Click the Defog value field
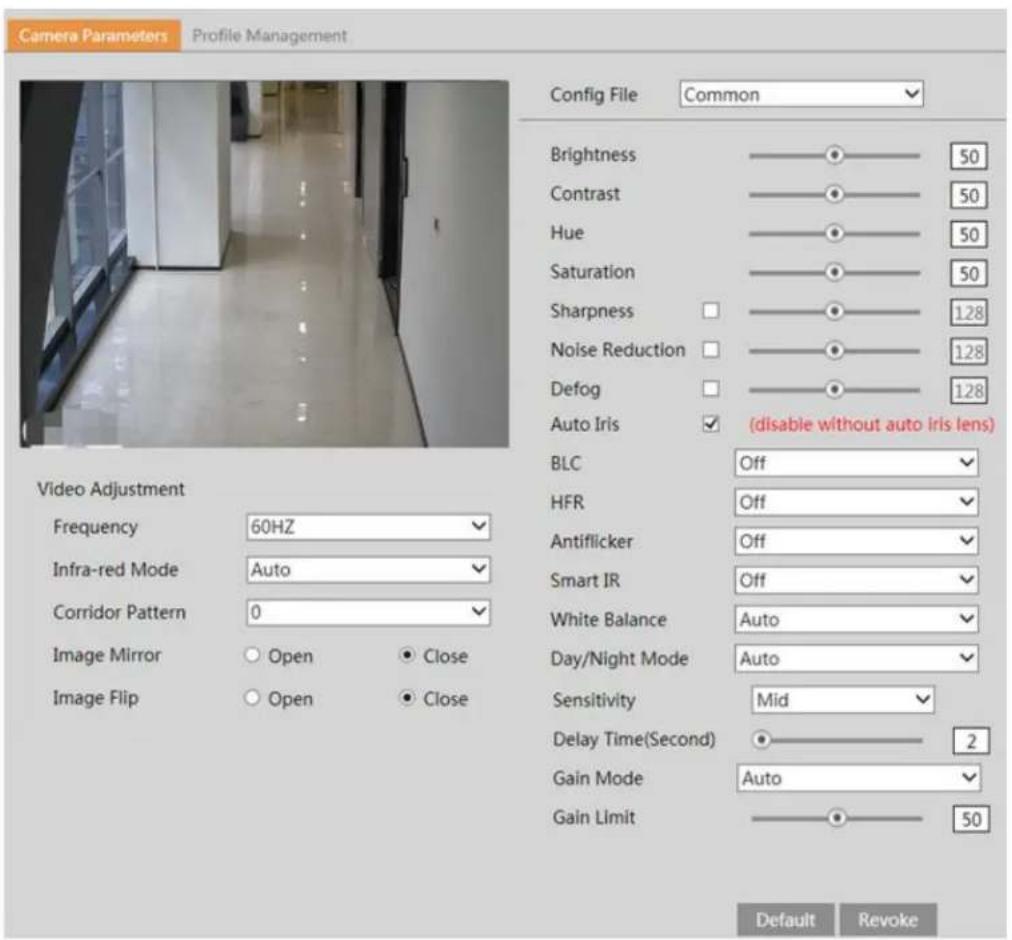Viewport: 1012px width, 940px height. pyautogui.click(x=969, y=391)
